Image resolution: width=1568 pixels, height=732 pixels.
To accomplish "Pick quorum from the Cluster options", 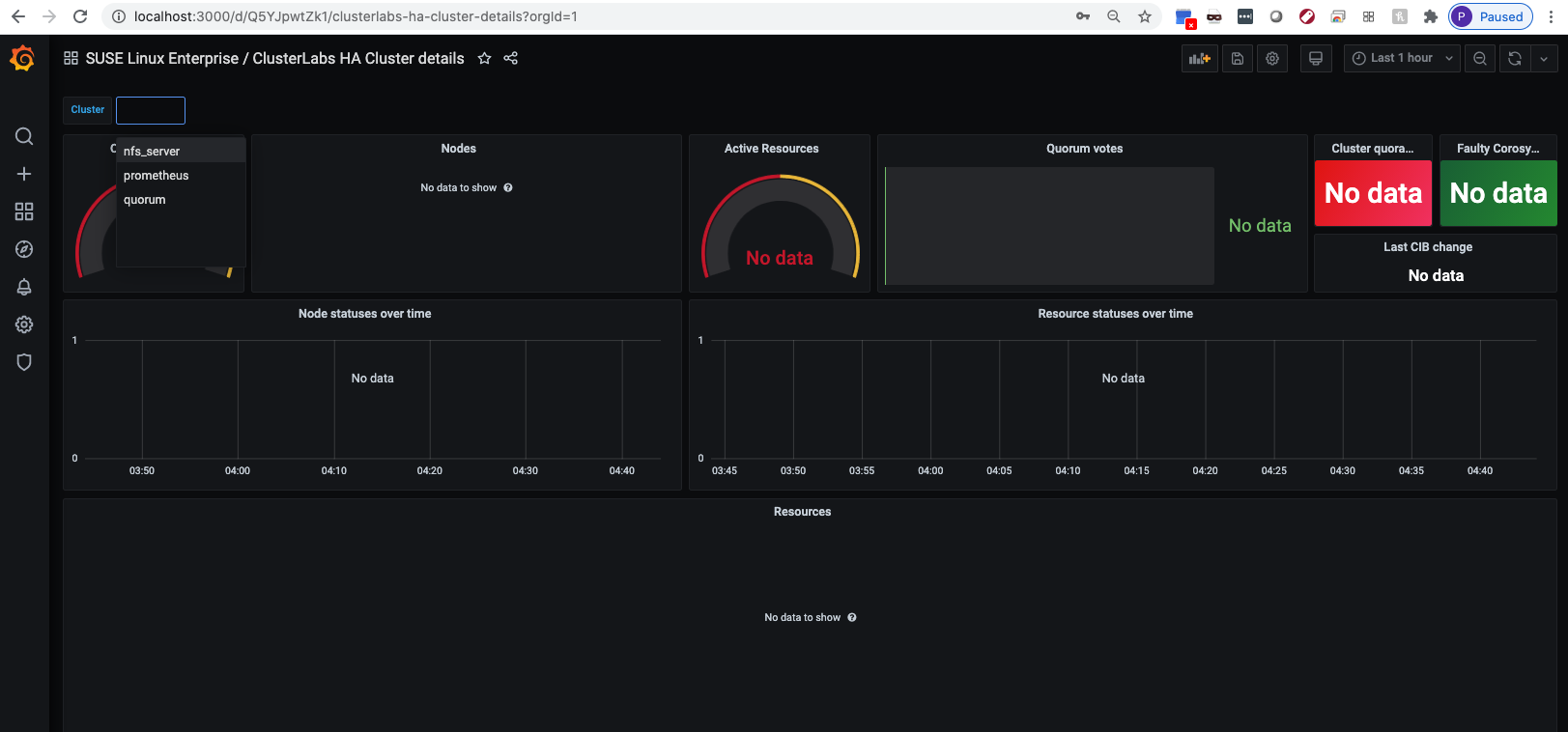I will (145, 200).
